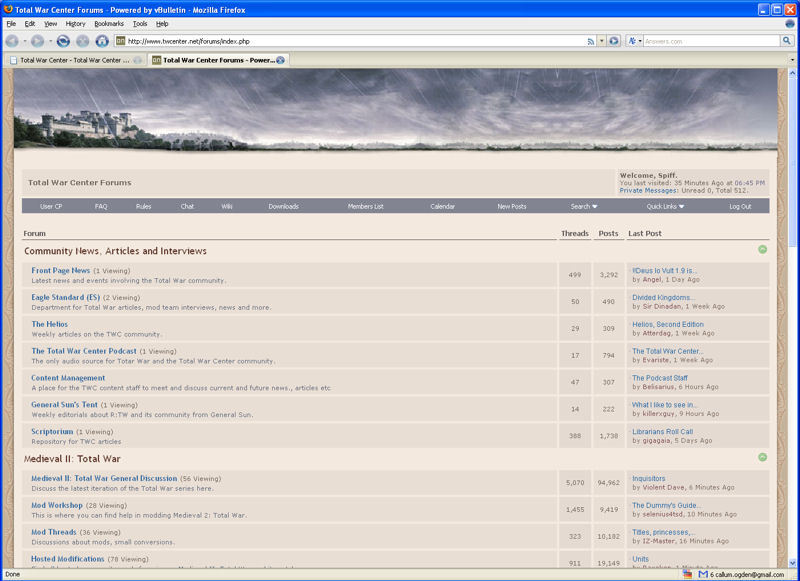Open The Helios forum

click(x=49, y=324)
